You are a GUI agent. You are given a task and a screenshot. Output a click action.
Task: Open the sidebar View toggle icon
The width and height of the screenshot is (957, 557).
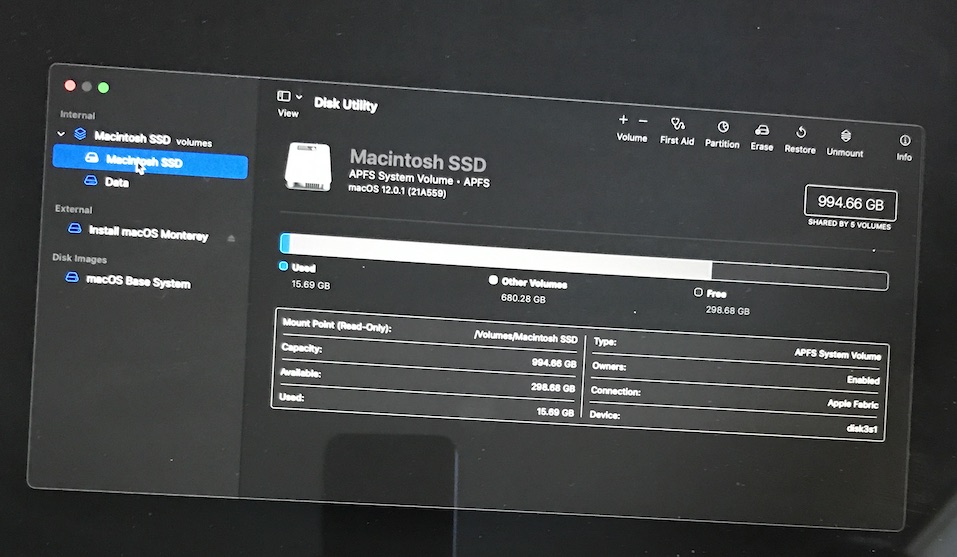click(284, 96)
